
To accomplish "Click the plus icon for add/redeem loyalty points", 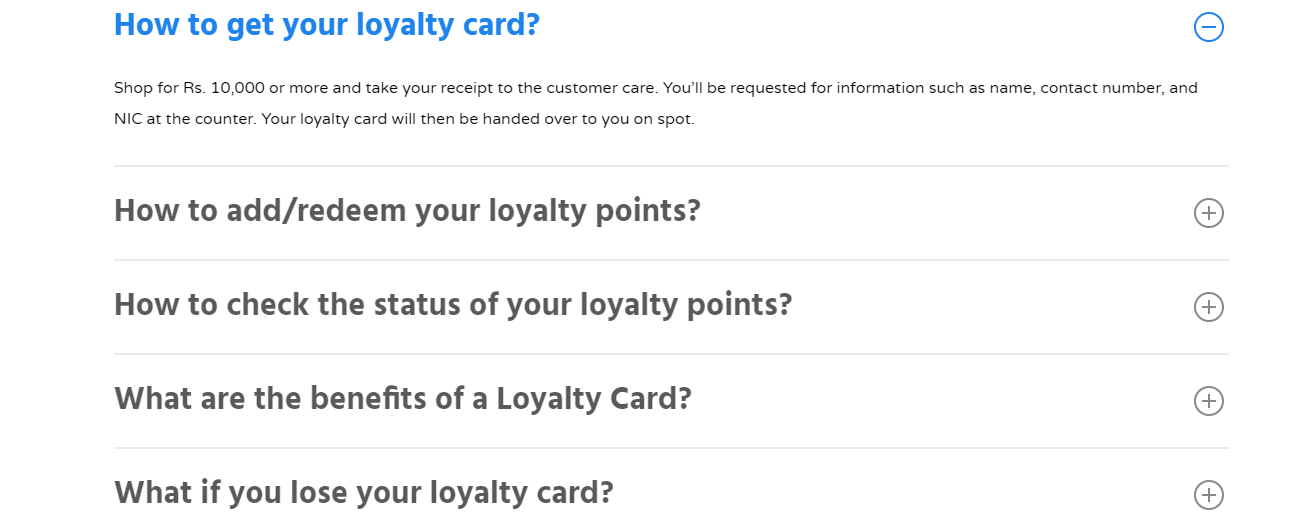I will coord(1208,213).
